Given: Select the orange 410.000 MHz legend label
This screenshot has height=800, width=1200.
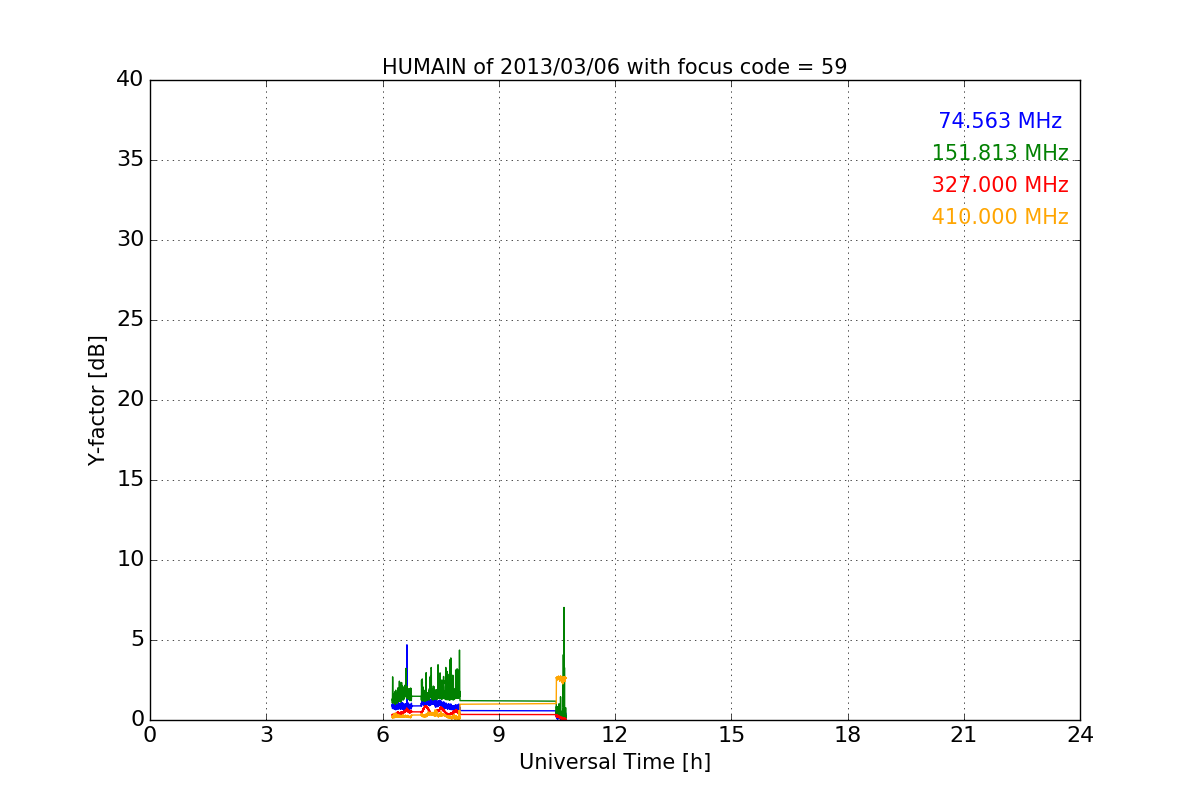Looking at the screenshot, I should click(999, 217).
